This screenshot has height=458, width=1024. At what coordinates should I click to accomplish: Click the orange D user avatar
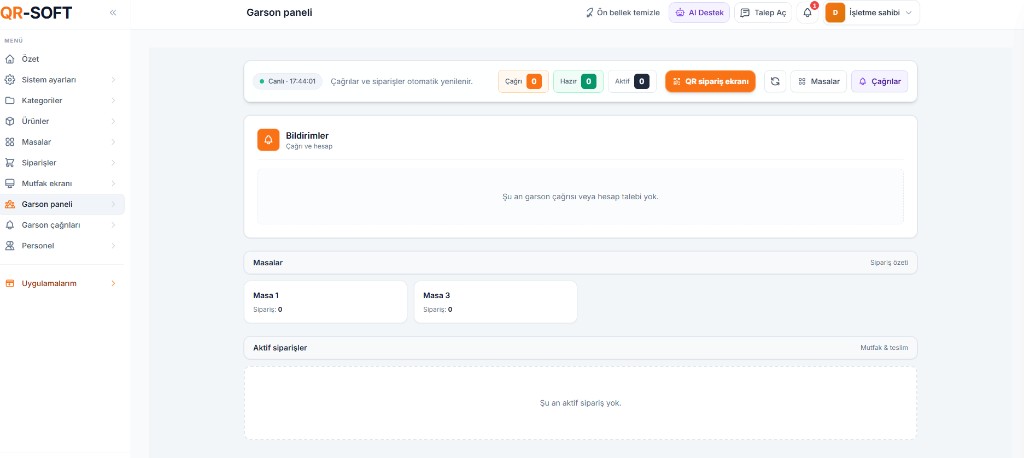[x=835, y=13]
